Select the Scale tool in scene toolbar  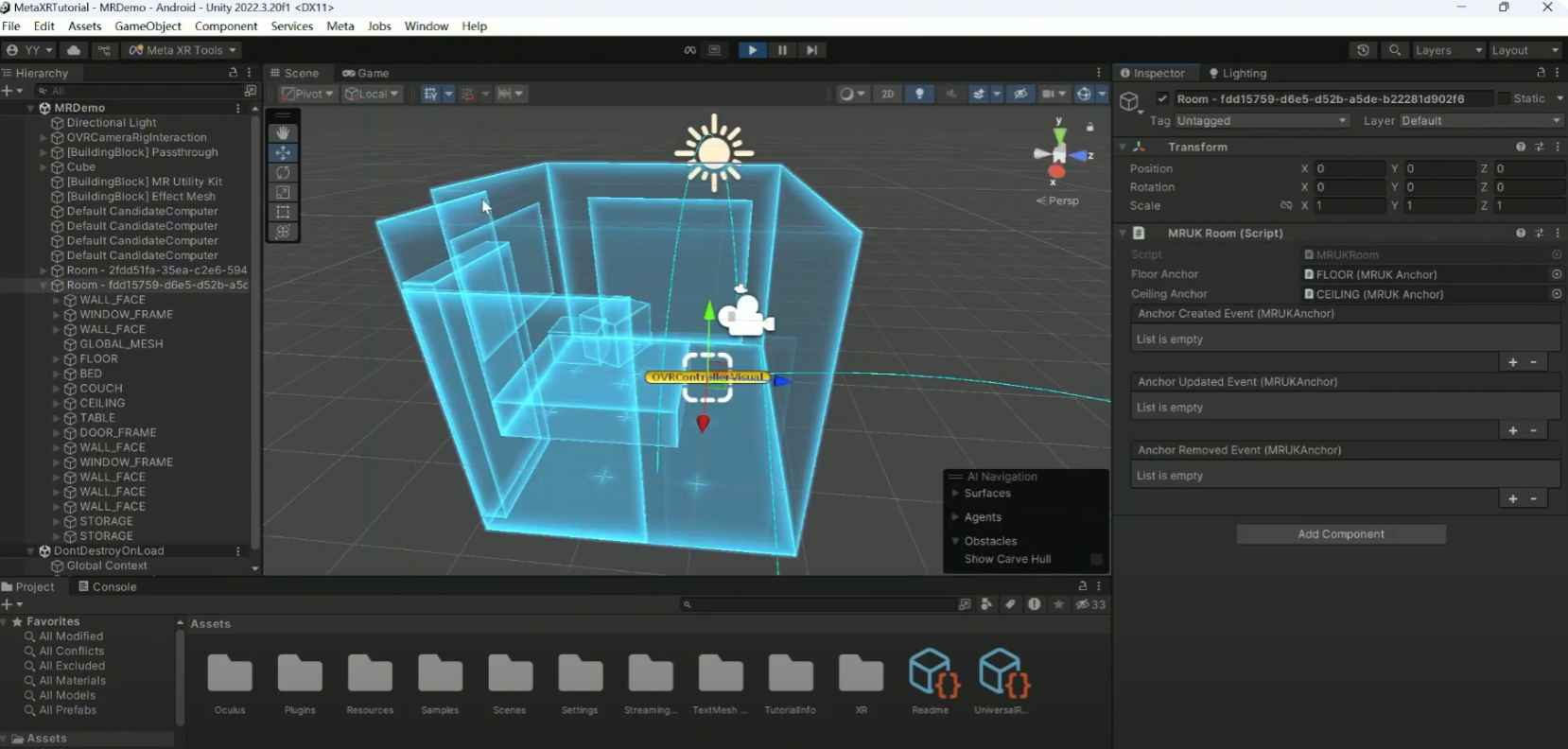283,193
